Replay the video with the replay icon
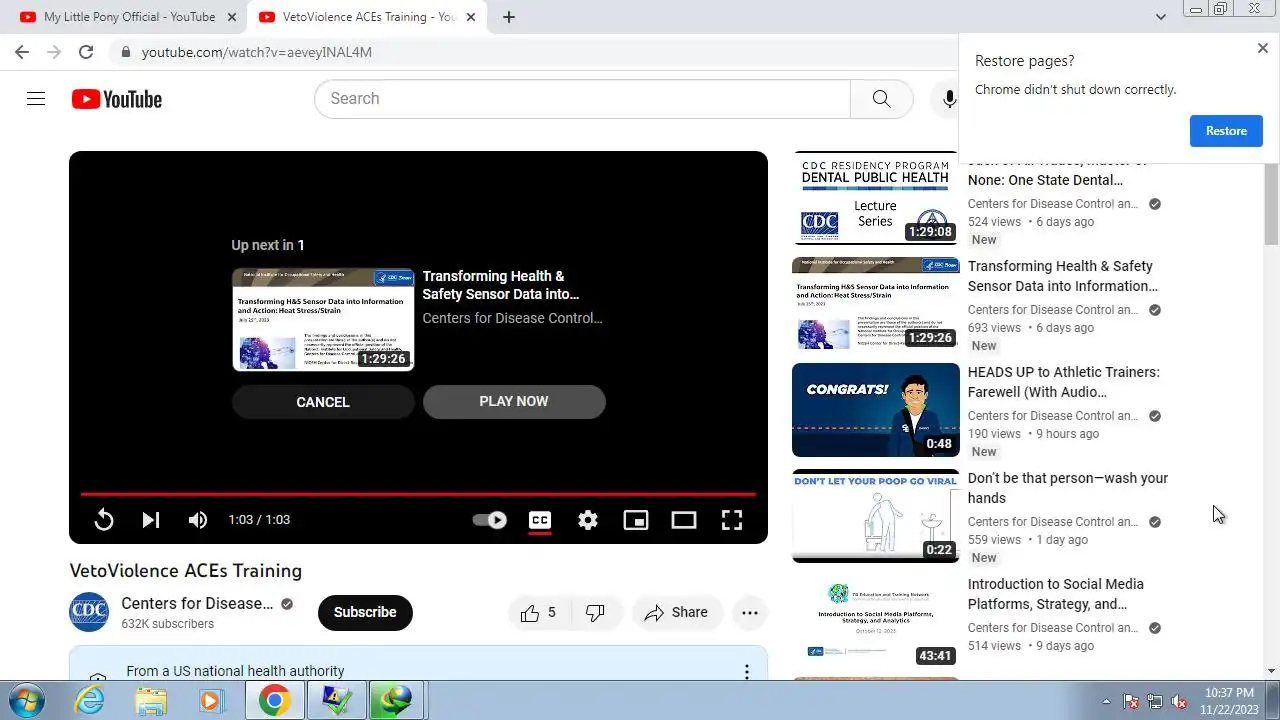Viewport: 1280px width, 720px height. click(104, 520)
